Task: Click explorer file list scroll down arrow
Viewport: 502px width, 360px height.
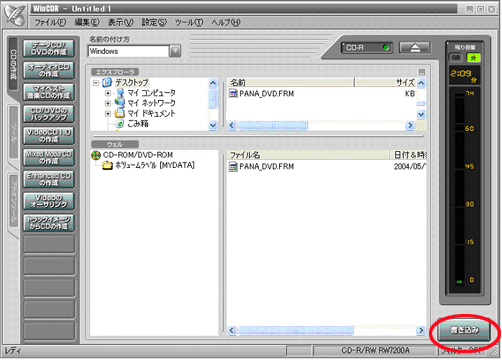Action: coord(421,115)
